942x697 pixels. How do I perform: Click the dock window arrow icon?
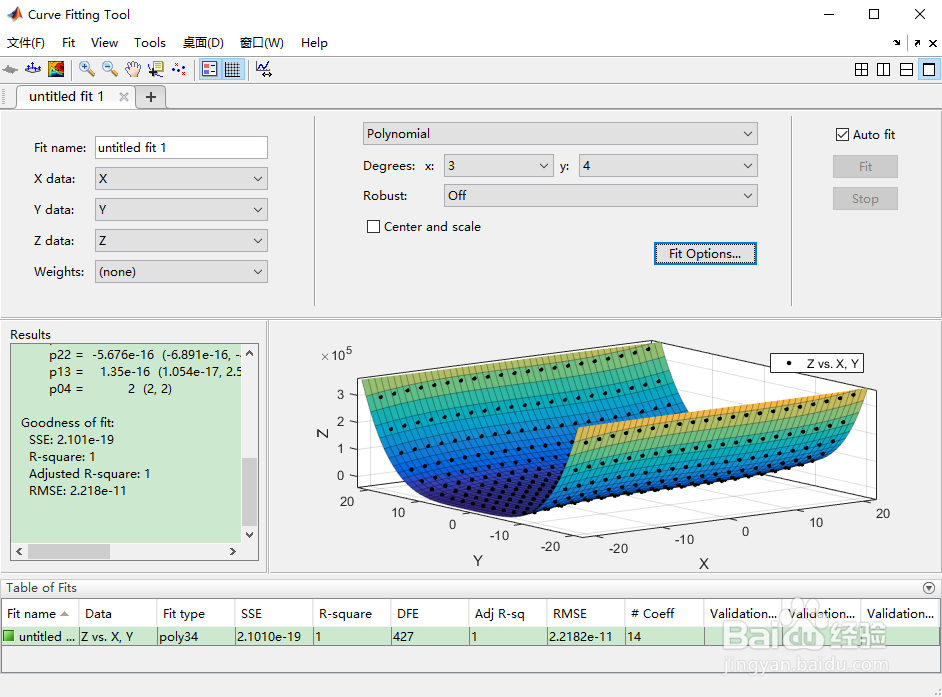click(x=897, y=43)
